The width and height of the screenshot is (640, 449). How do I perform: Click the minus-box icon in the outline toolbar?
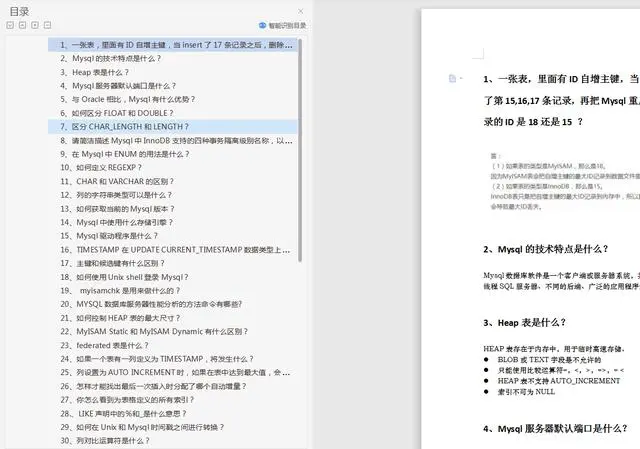tap(47, 25)
